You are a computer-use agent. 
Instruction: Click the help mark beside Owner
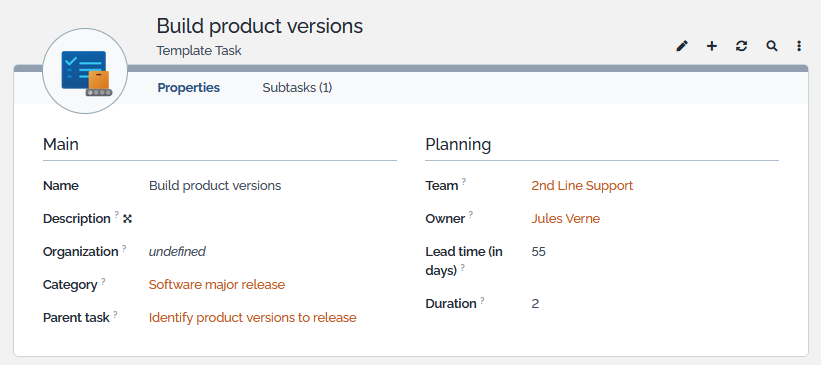point(471,215)
